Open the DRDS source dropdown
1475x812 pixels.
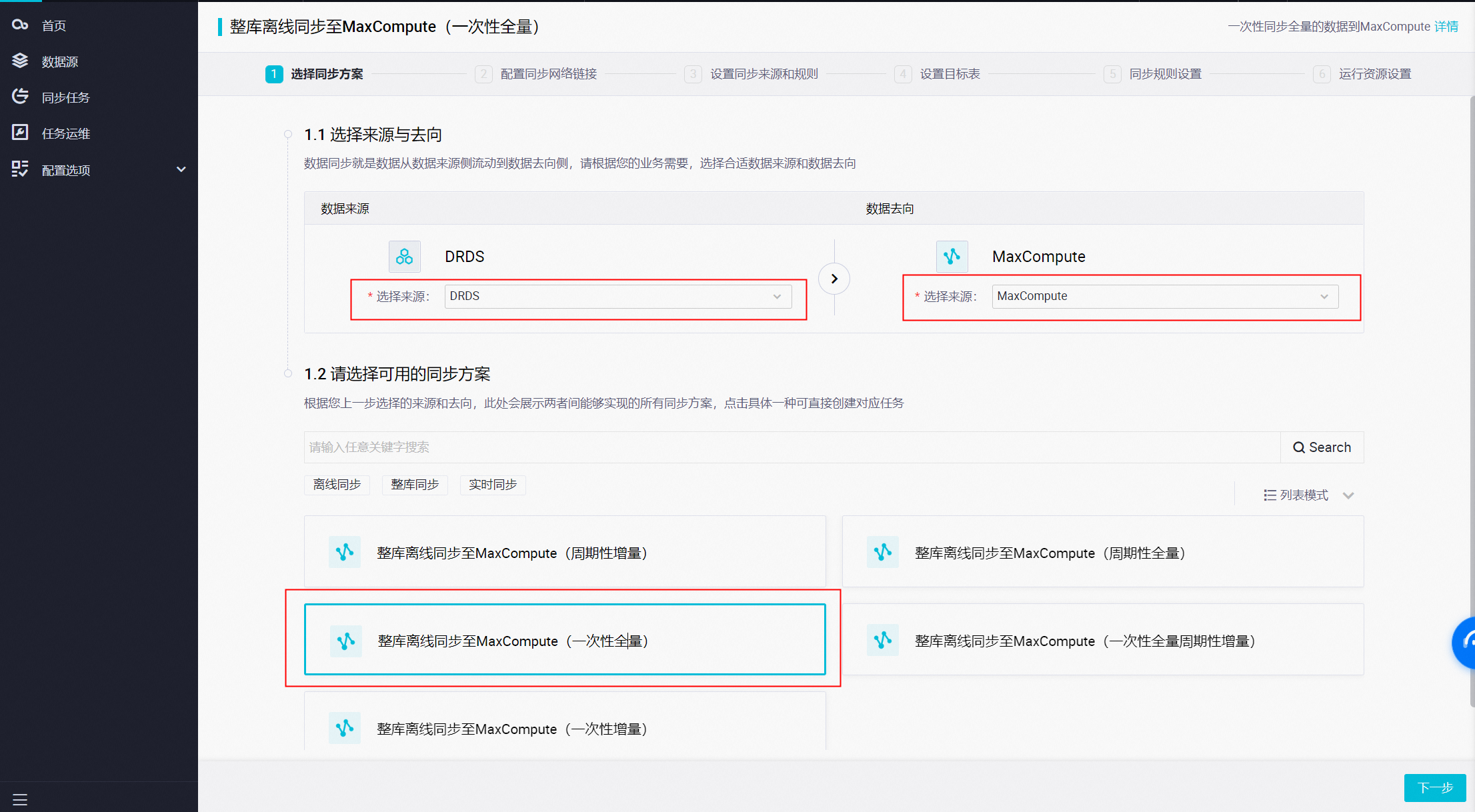617,297
